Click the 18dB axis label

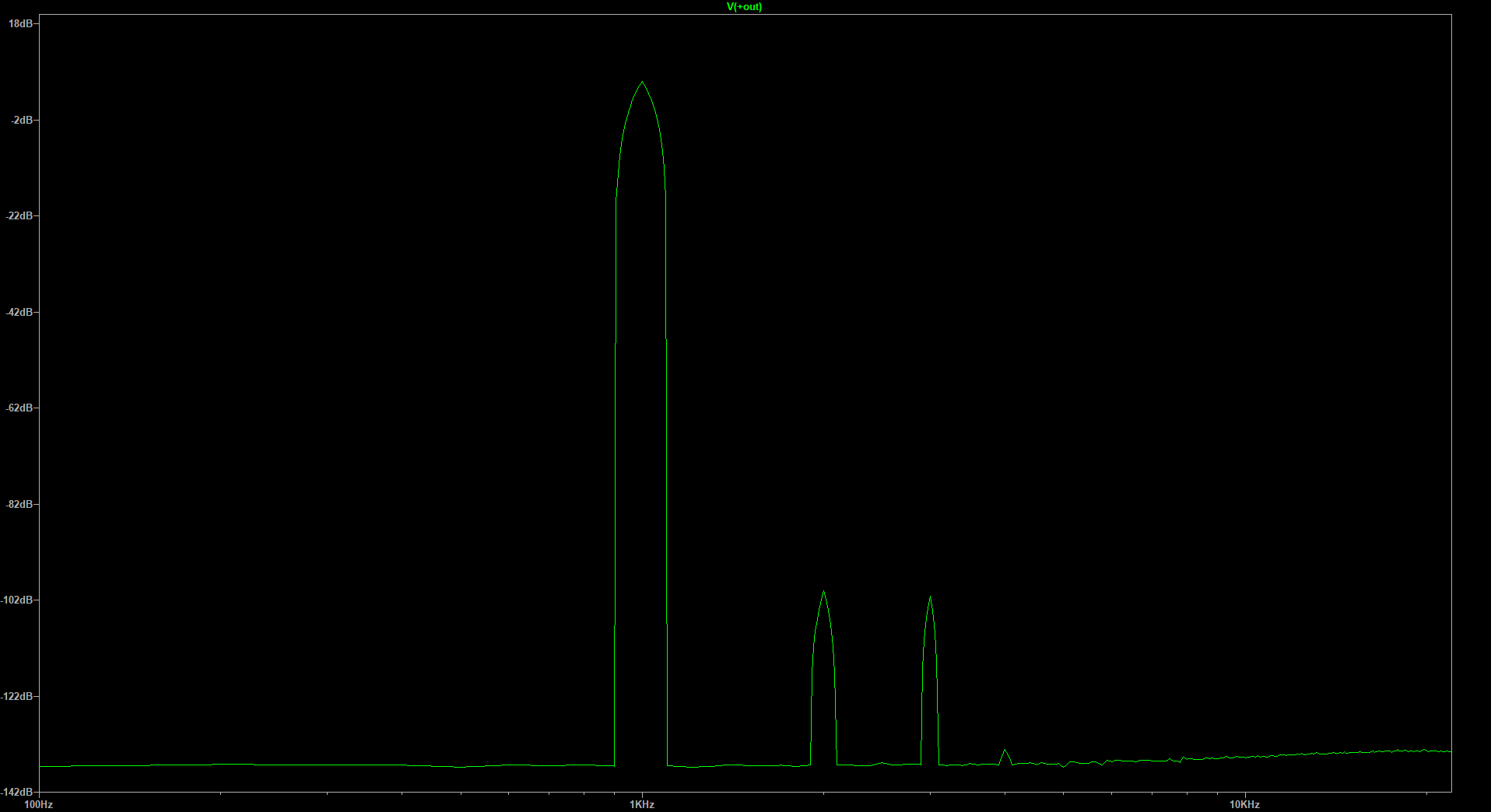click(20, 23)
